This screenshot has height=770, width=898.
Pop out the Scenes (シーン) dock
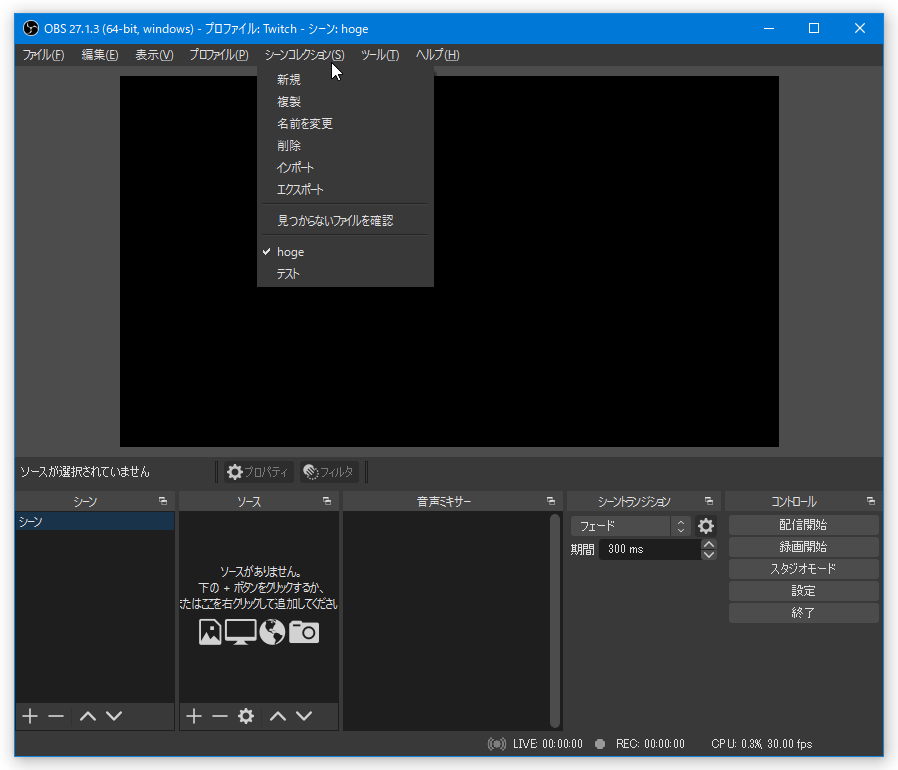point(163,501)
